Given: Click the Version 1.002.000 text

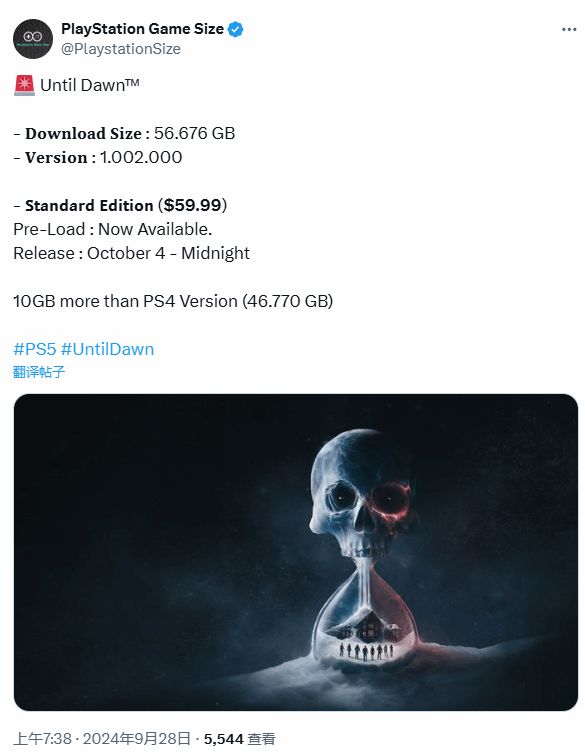Looking at the screenshot, I should (x=98, y=157).
